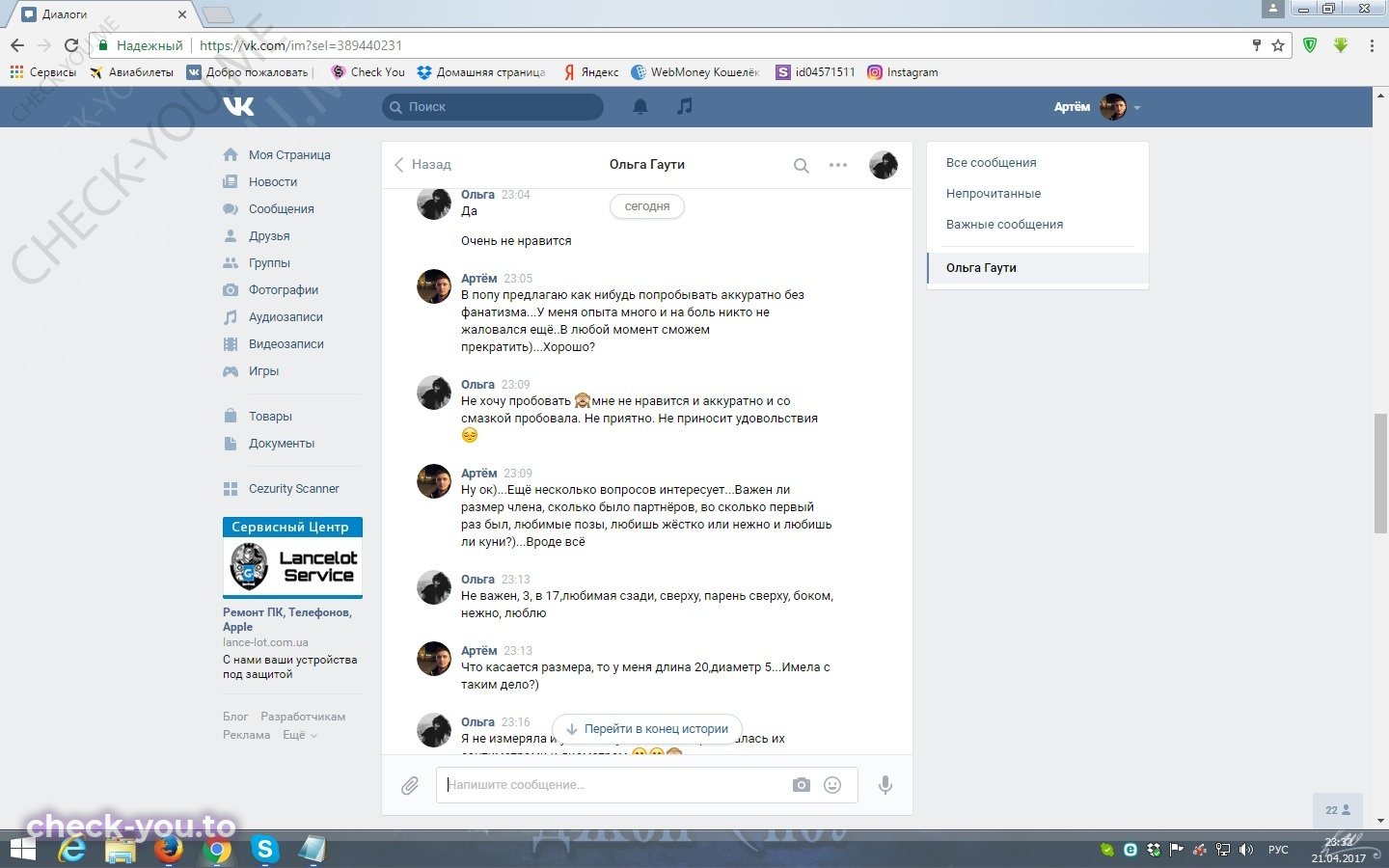This screenshot has width=1389, height=868.
Task: Click the VK Поиск search field
Action: [493, 106]
